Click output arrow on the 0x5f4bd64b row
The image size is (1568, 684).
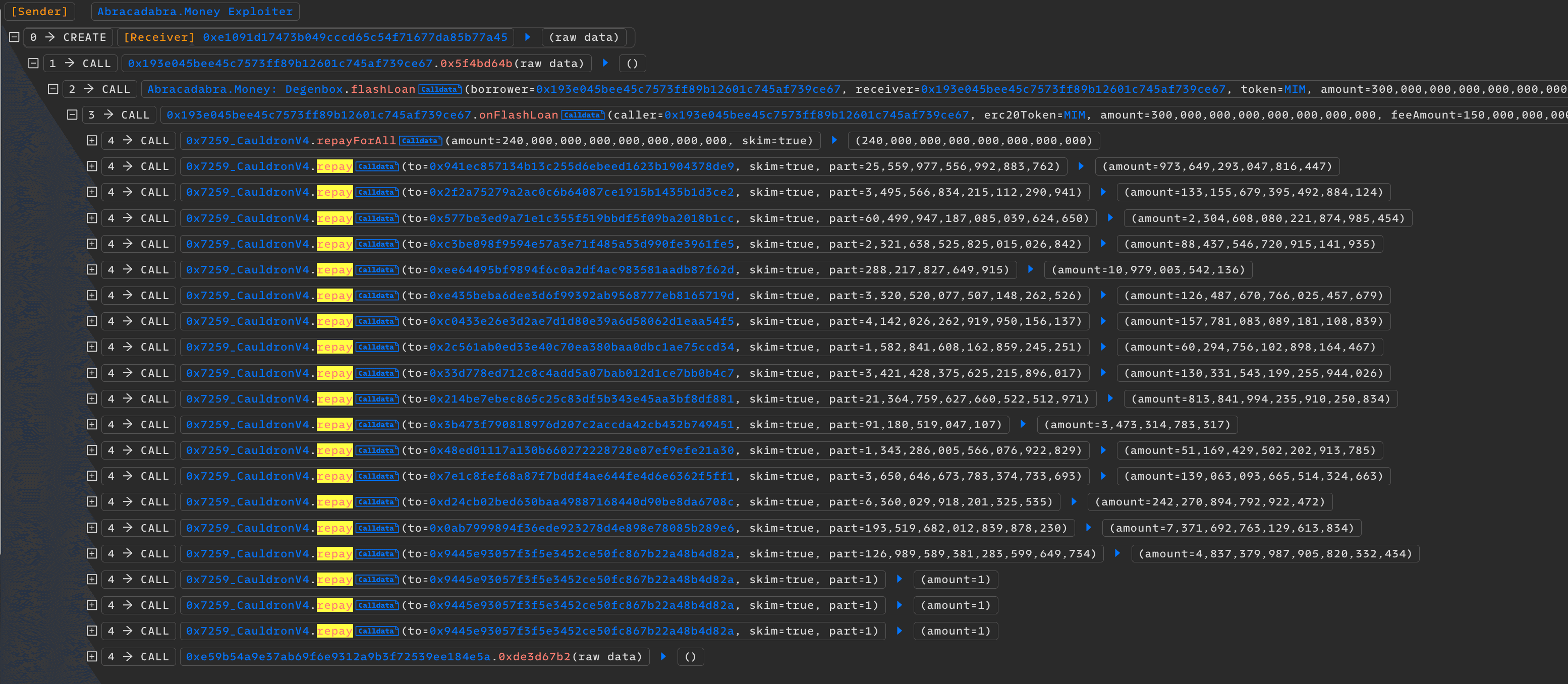click(x=605, y=63)
